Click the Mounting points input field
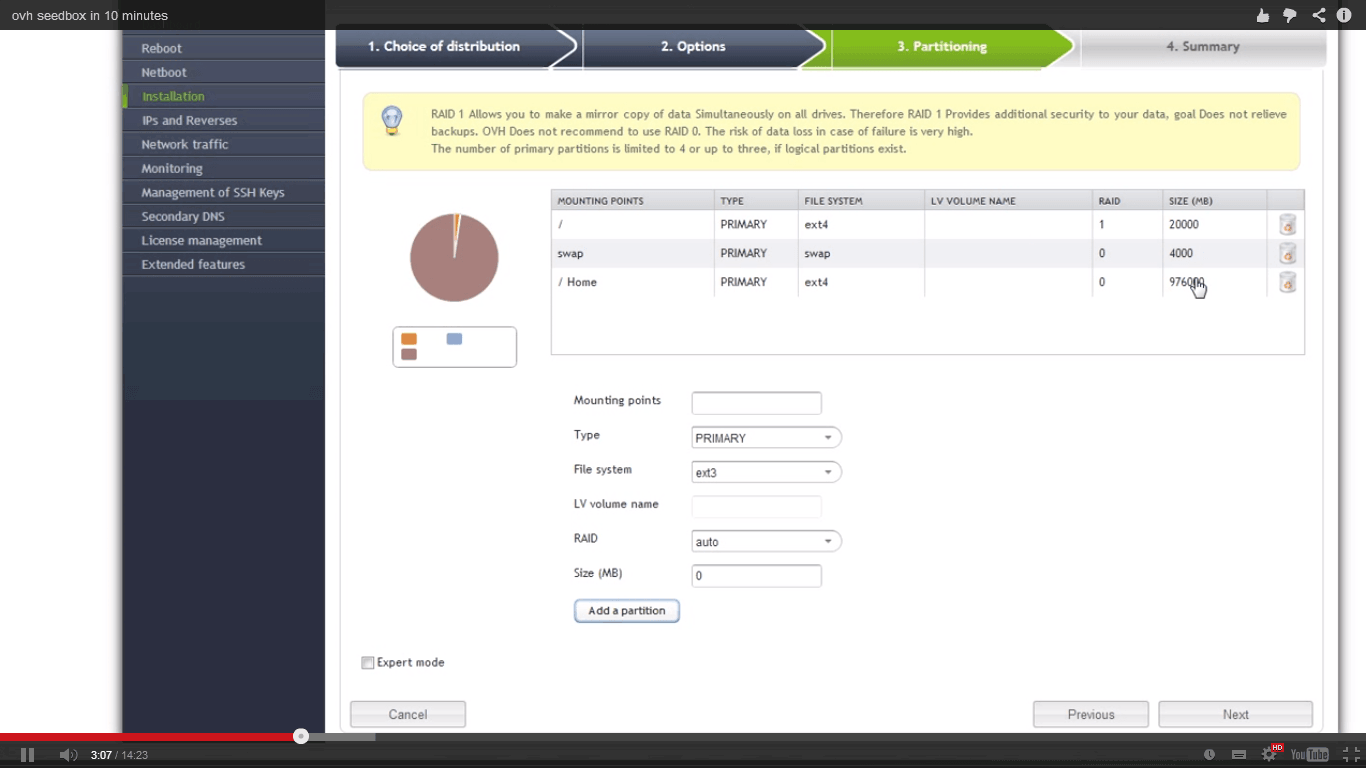The height and width of the screenshot is (768, 1366). pyautogui.click(x=756, y=403)
